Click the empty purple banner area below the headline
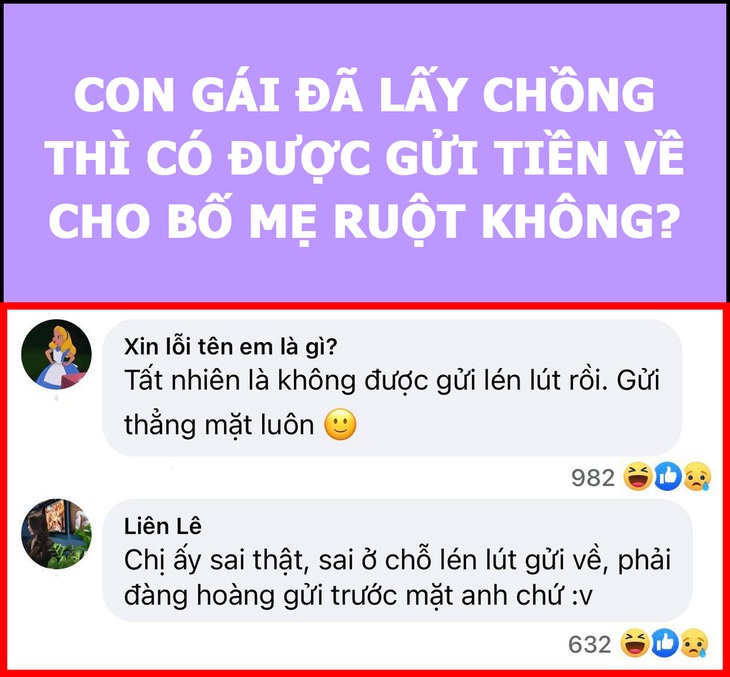Screen dimensions: 730x677 pyautogui.click(x=365, y=275)
